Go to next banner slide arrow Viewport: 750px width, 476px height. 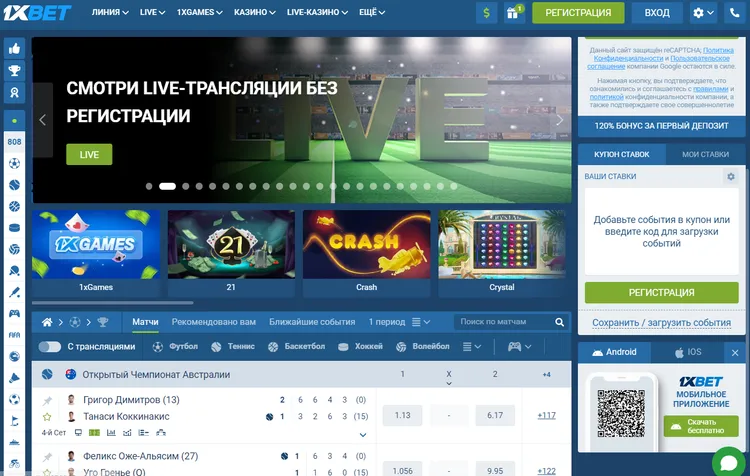pyautogui.click(x=559, y=120)
